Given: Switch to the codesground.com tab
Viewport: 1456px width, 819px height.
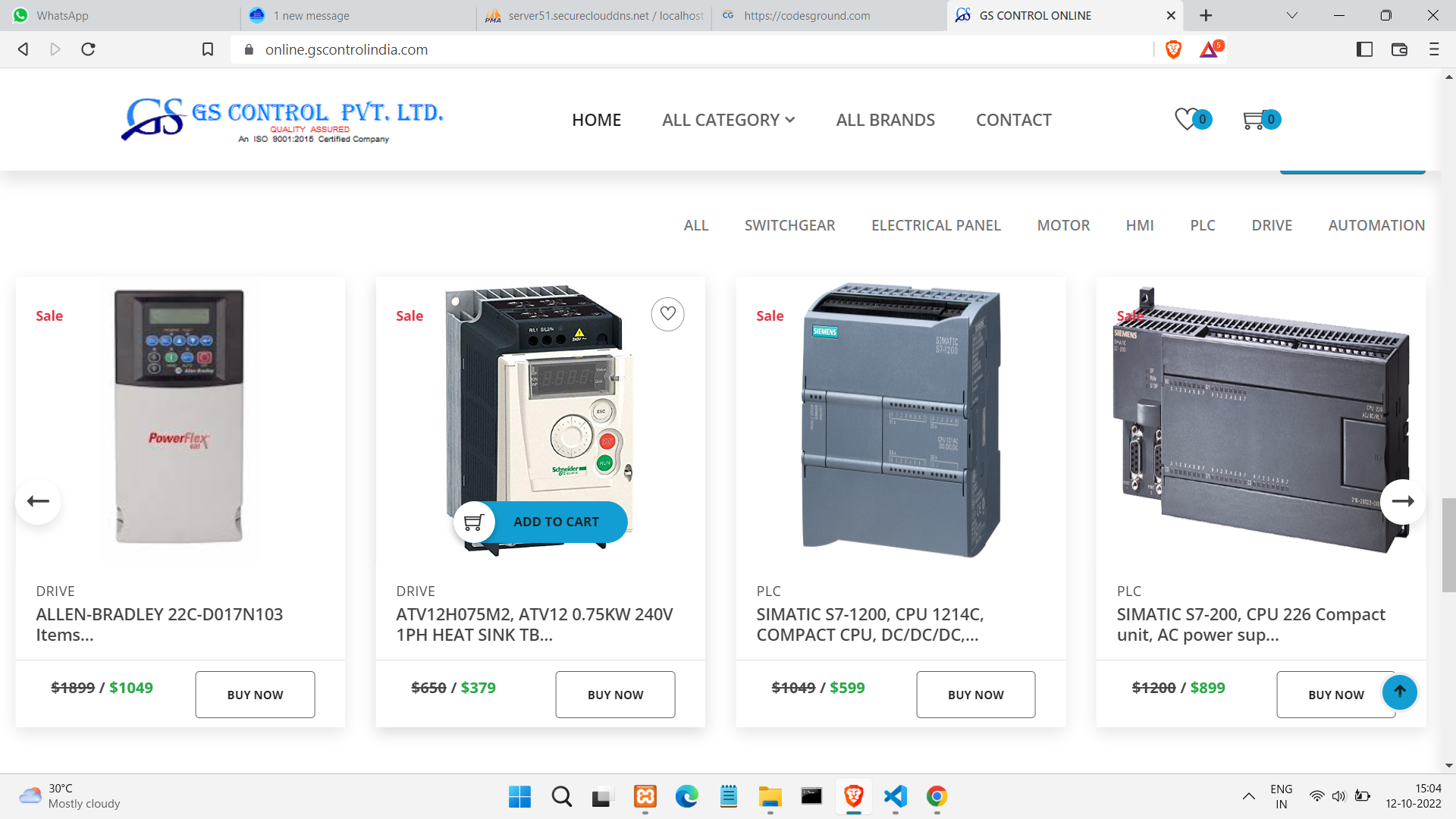Looking at the screenshot, I should coord(830,15).
